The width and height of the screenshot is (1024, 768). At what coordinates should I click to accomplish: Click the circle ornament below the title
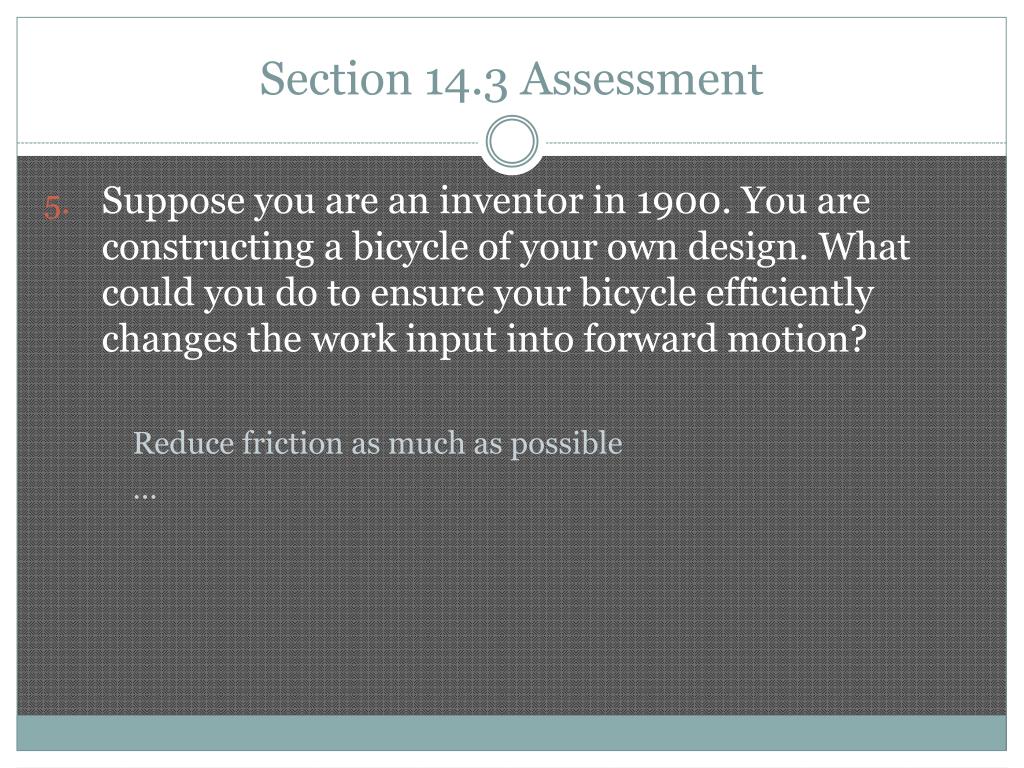(x=513, y=142)
